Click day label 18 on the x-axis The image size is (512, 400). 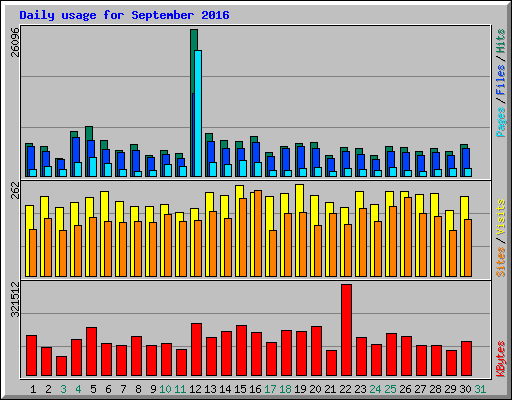tap(285, 389)
